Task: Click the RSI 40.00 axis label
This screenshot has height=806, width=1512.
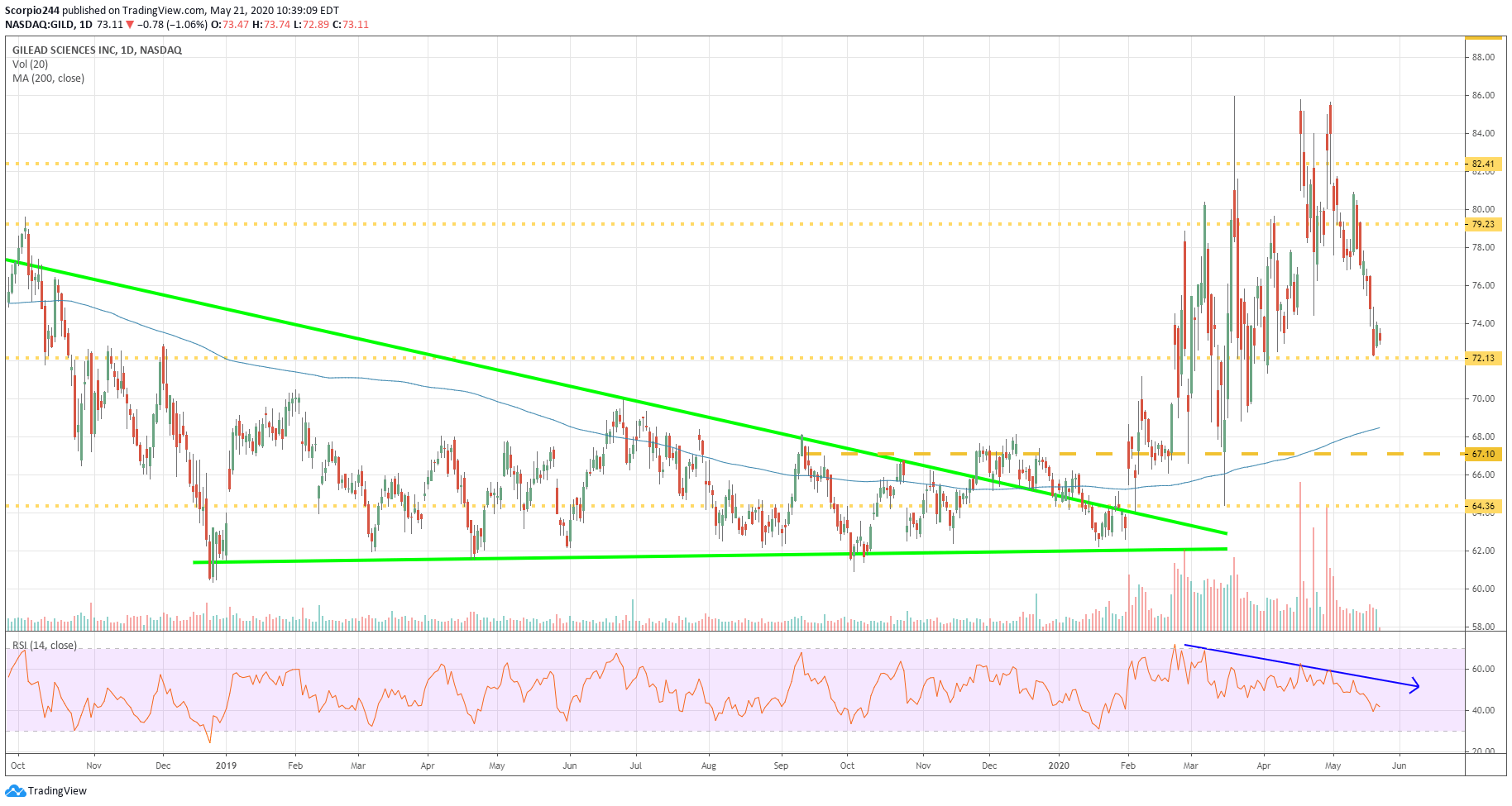Action: (1484, 710)
